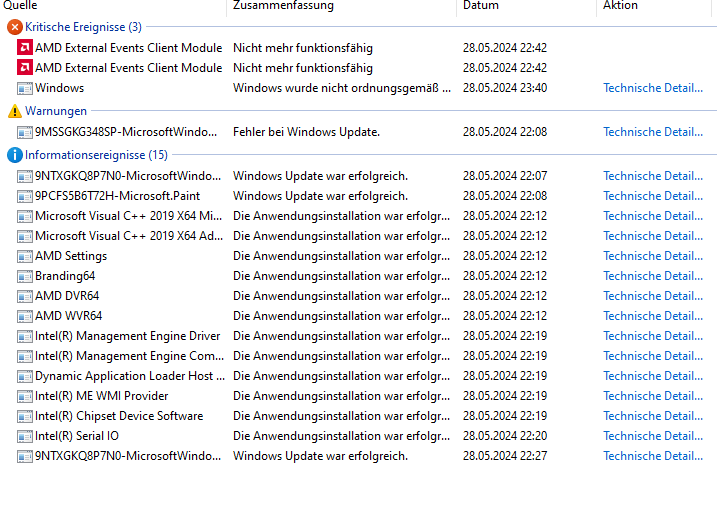
Task: Open Technische Details for AMD WVR64
Action: click(653, 316)
